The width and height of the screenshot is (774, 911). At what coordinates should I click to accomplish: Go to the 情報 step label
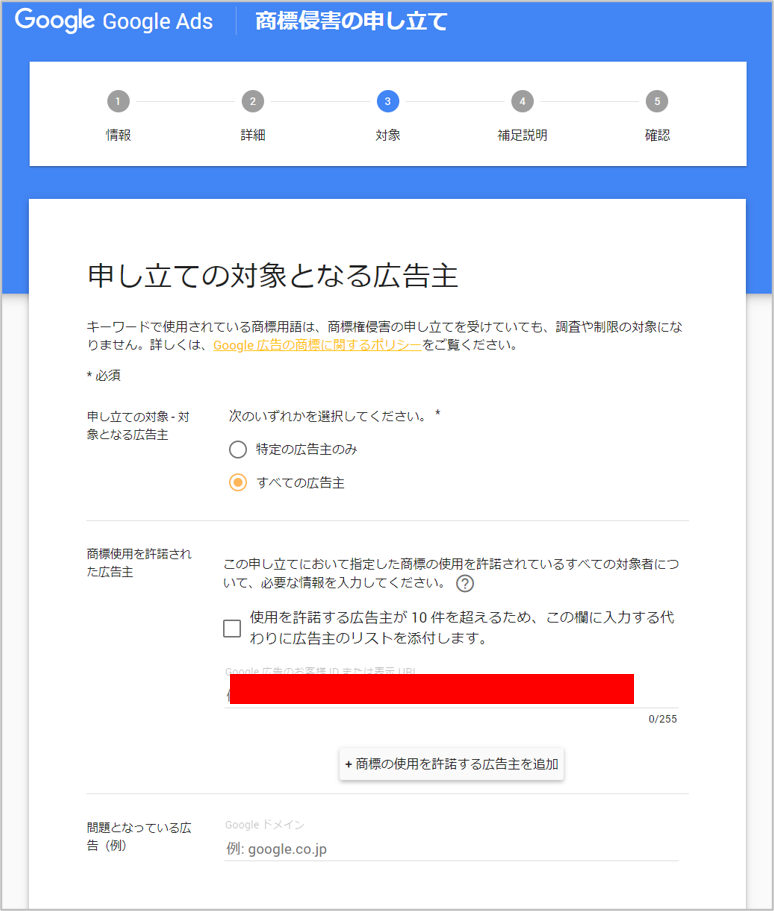[x=118, y=135]
